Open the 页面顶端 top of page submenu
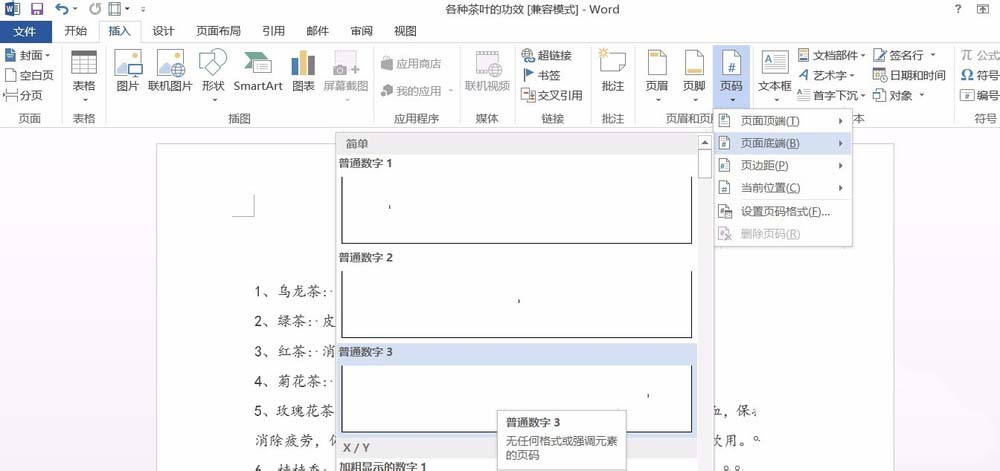1000x471 pixels. tap(783, 121)
